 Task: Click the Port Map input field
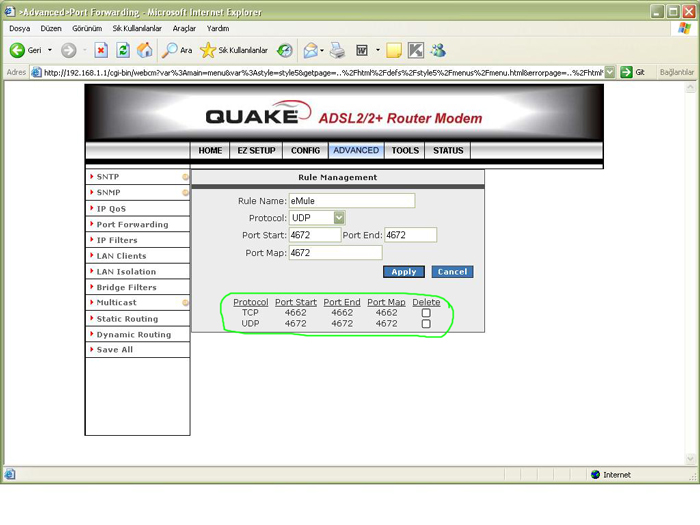(x=335, y=253)
